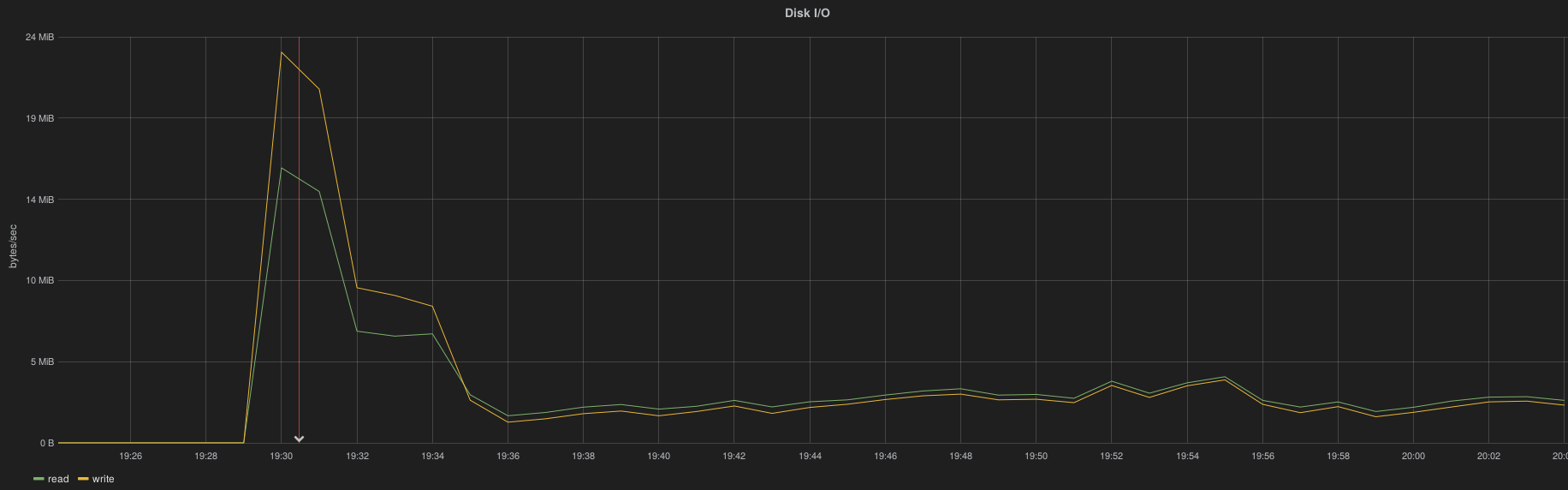Click the bytes/sec vertical axis title

point(13,246)
